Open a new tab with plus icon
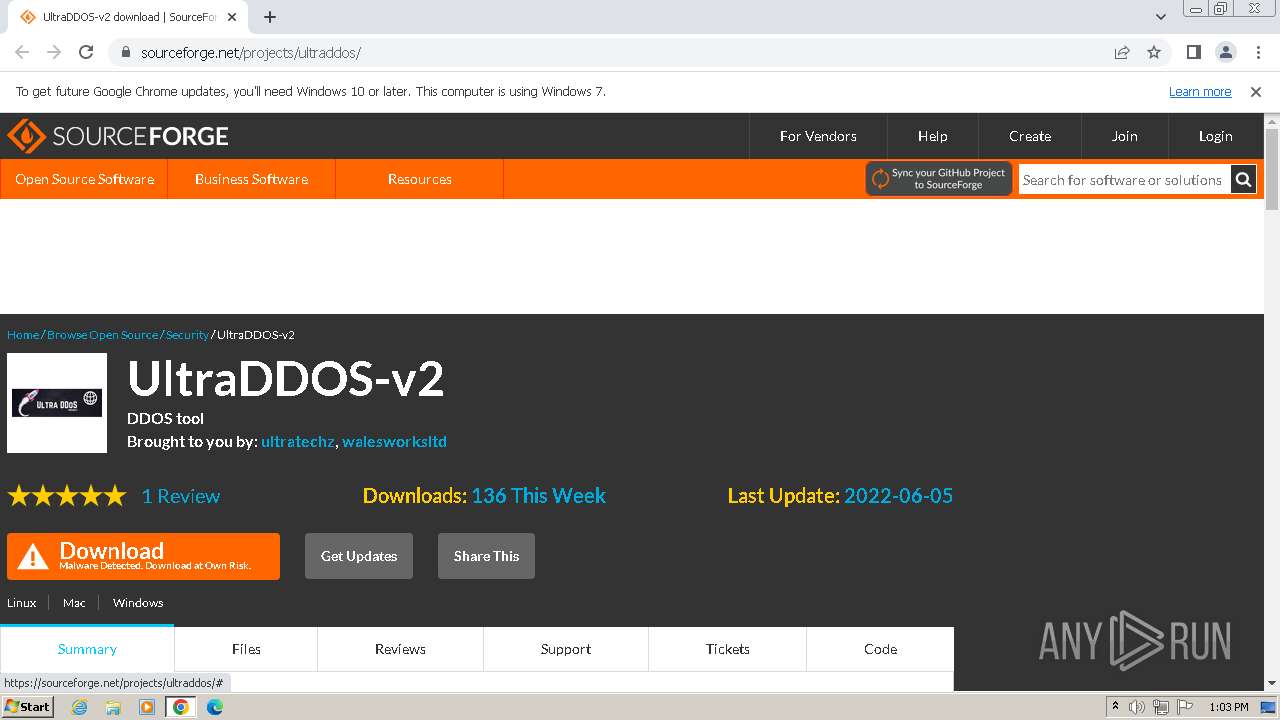 pos(270,17)
